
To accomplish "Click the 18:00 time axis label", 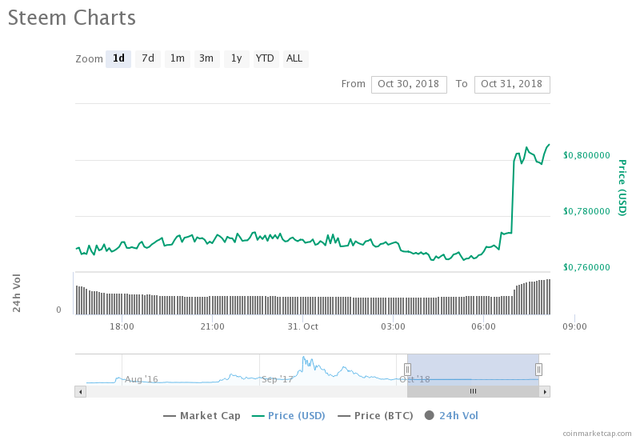I will coord(122,327).
